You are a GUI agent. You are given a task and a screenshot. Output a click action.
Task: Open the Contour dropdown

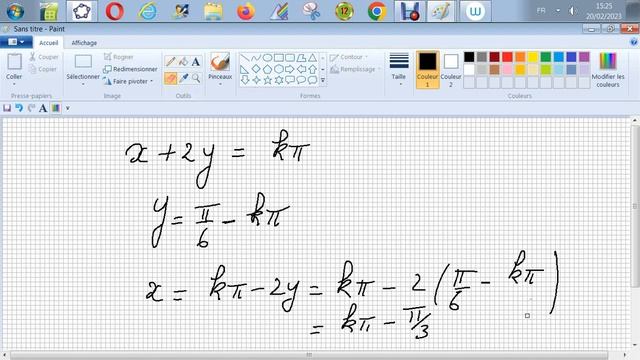pos(349,57)
